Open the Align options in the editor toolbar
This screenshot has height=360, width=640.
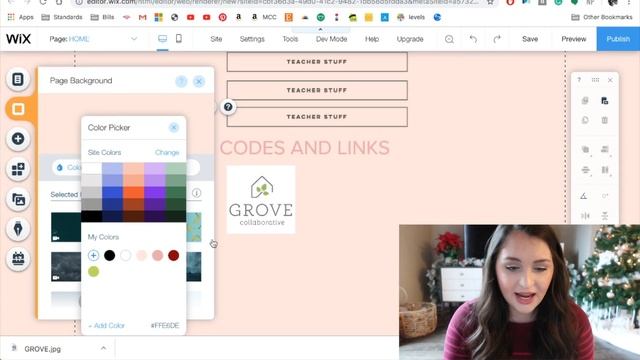(x=605, y=149)
